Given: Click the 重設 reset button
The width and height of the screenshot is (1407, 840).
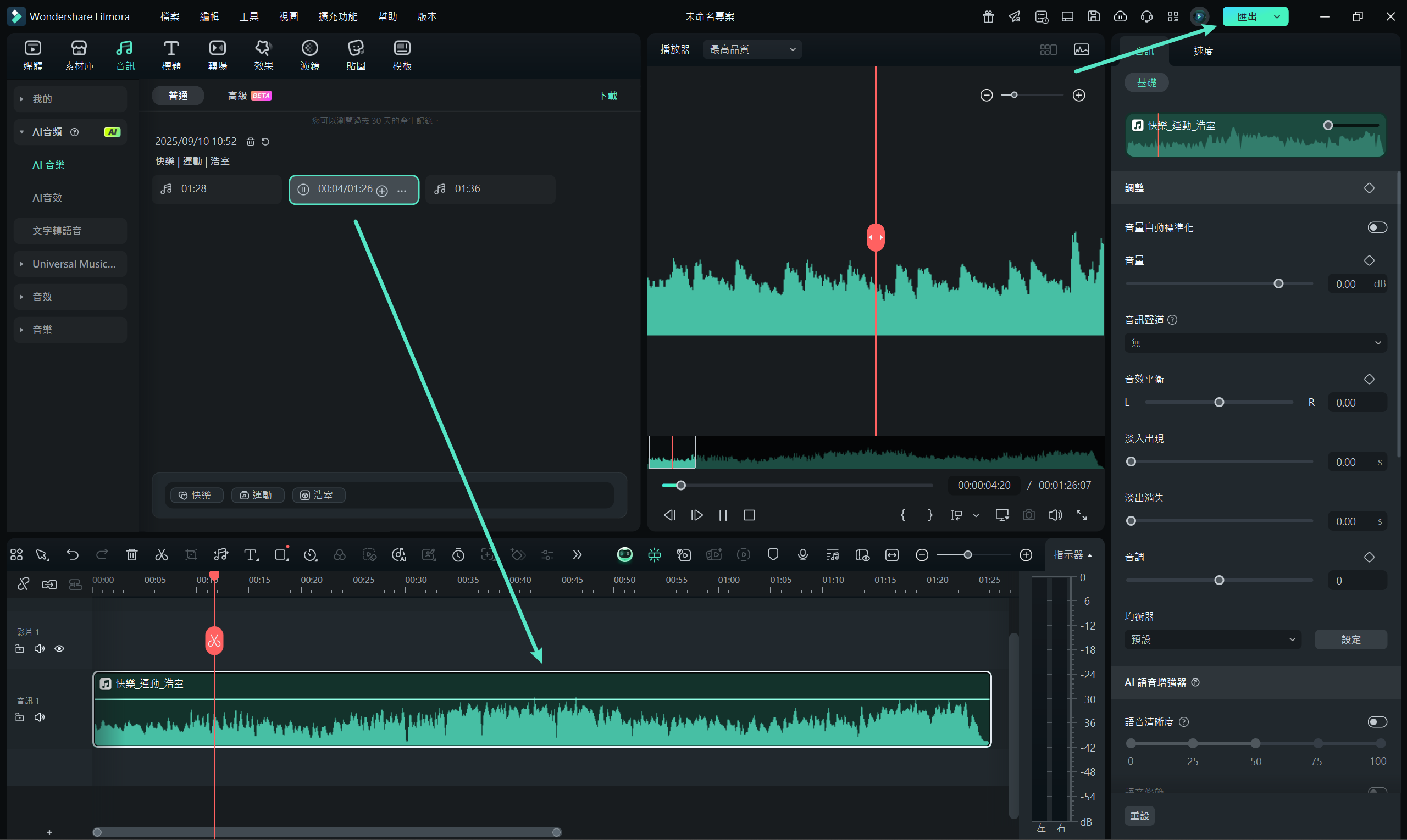Looking at the screenshot, I should (1140, 816).
